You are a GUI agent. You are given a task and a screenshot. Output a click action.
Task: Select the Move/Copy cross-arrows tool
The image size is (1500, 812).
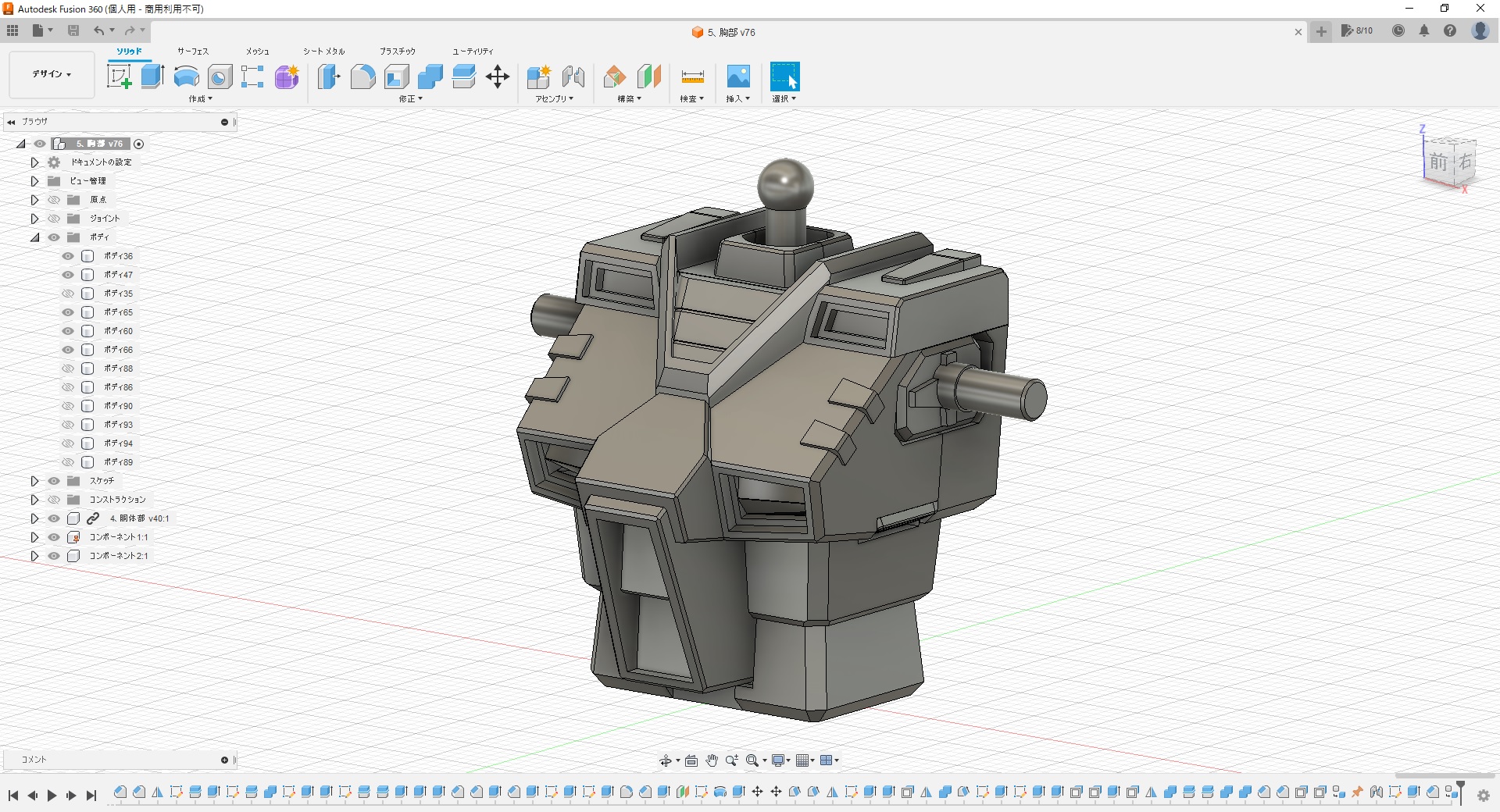(498, 77)
